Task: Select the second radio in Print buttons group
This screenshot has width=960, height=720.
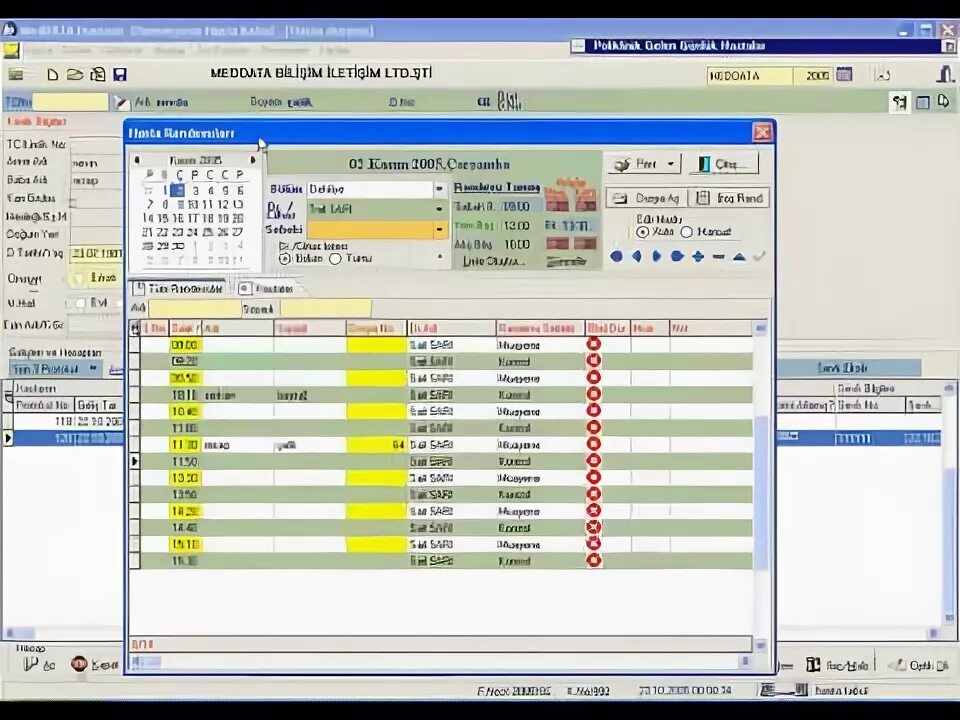Action: [686, 232]
